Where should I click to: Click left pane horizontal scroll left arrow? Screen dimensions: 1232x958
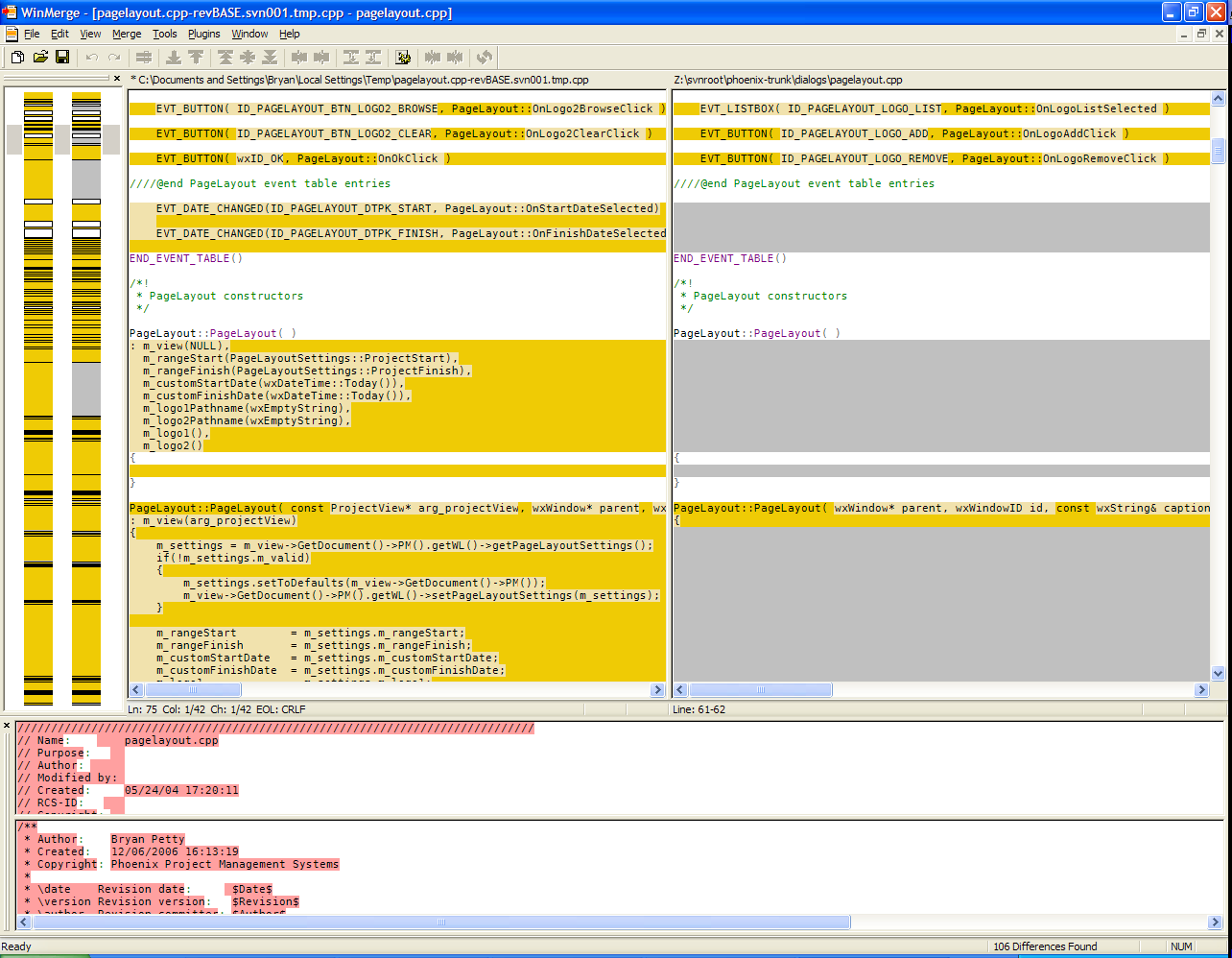click(136, 690)
